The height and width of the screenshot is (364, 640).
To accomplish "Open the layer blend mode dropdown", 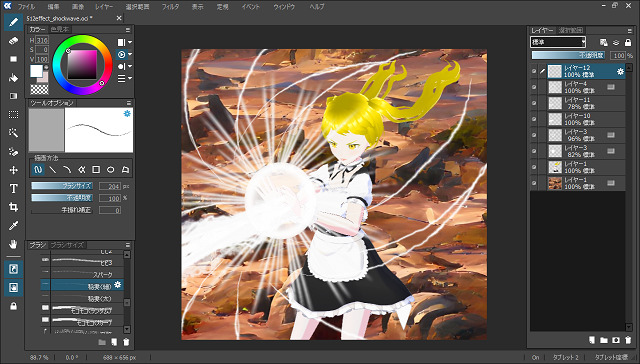I will tap(558, 42).
